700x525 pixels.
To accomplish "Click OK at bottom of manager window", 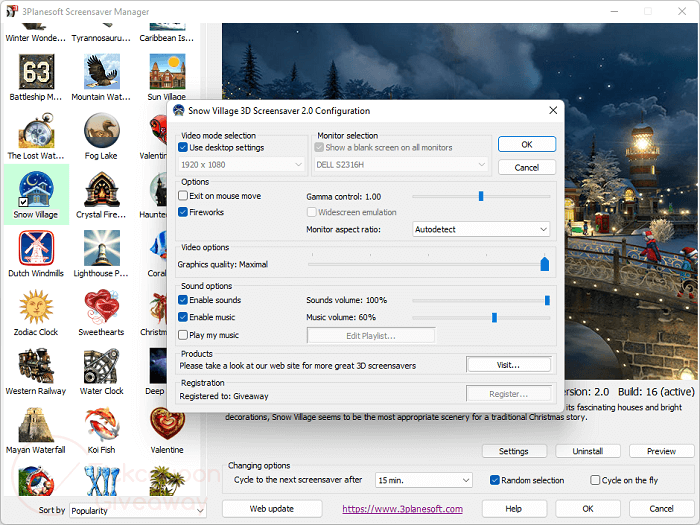I will pos(588,508).
